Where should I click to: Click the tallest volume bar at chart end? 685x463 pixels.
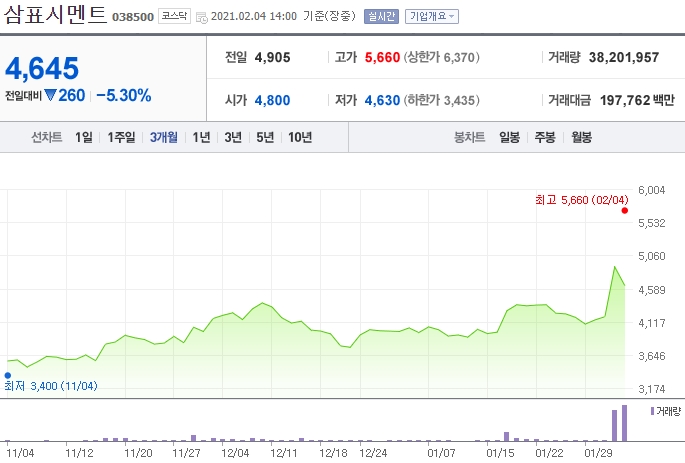(624, 423)
